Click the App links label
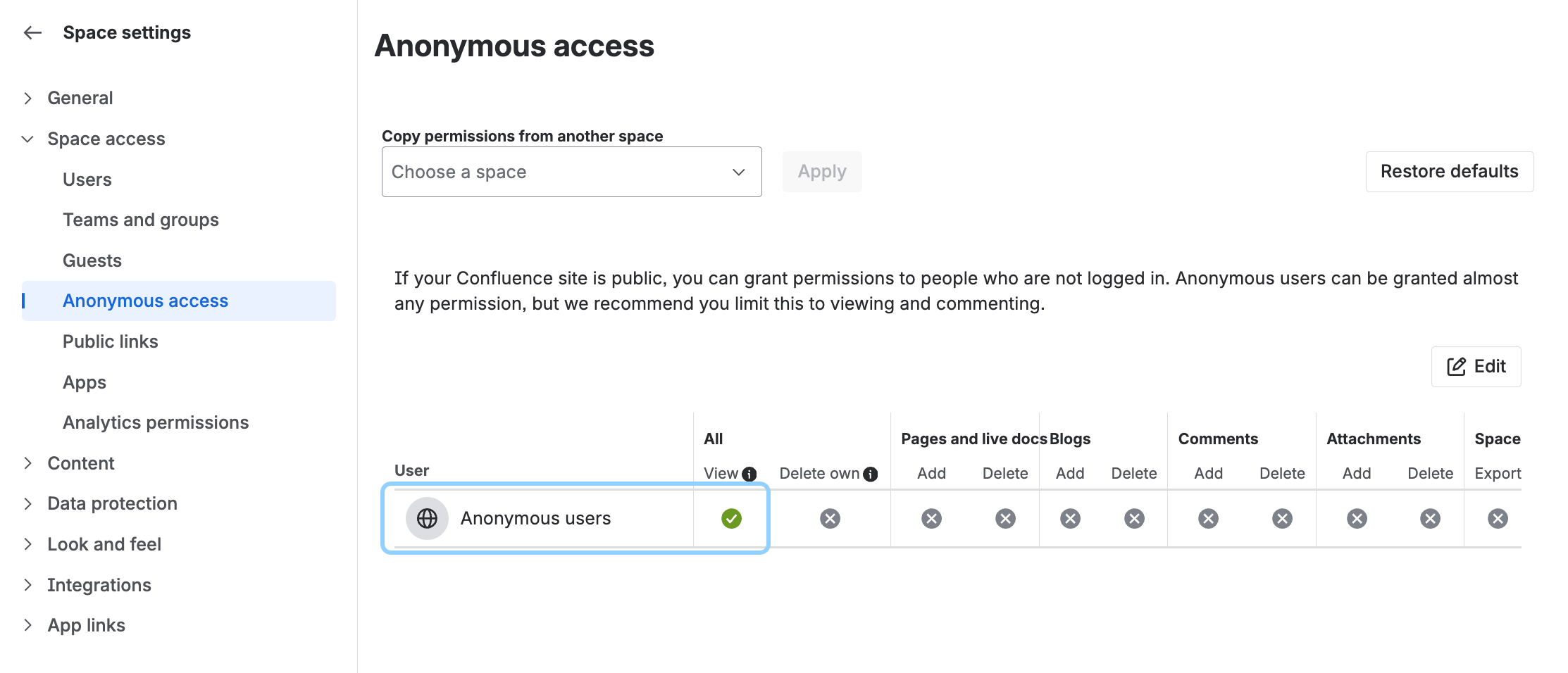1568x673 pixels. point(86,625)
